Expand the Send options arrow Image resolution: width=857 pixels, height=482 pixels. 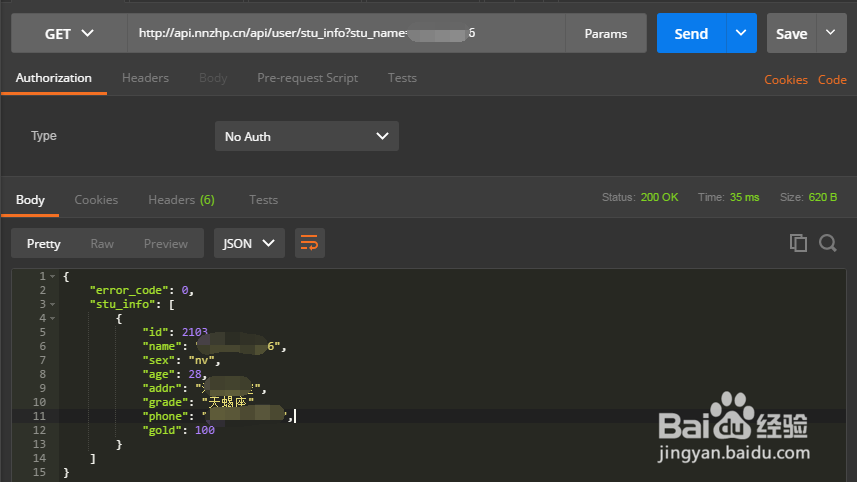click(741, 33)
